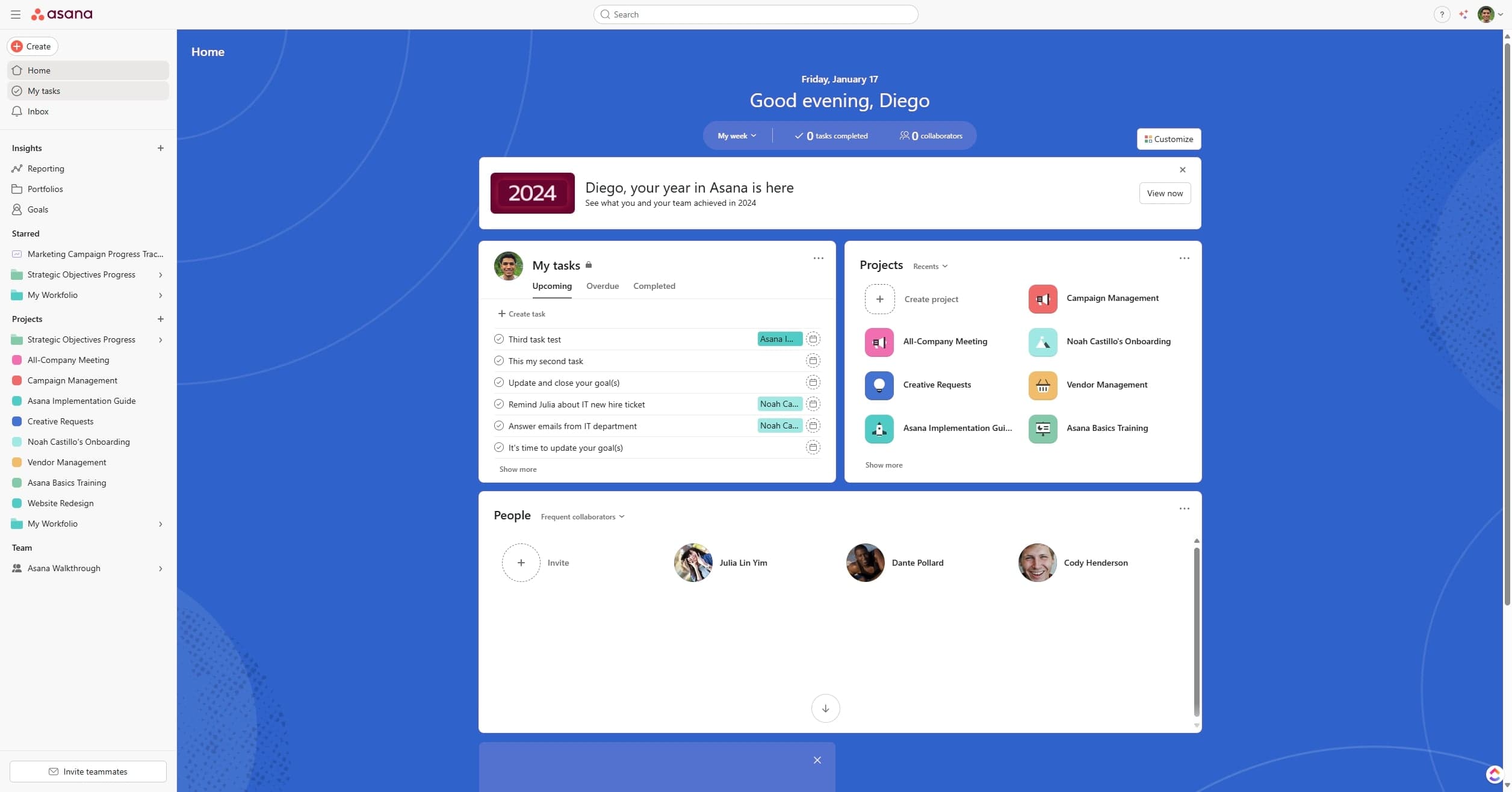The height and width of the screenshot is (792, 1512).
Task: Open Julia Lin Yim's profile picture
Action: 693,563
